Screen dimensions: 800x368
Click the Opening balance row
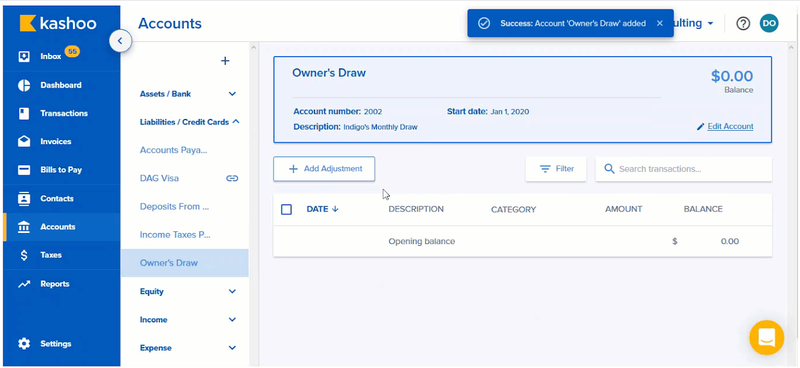[522, 241]
